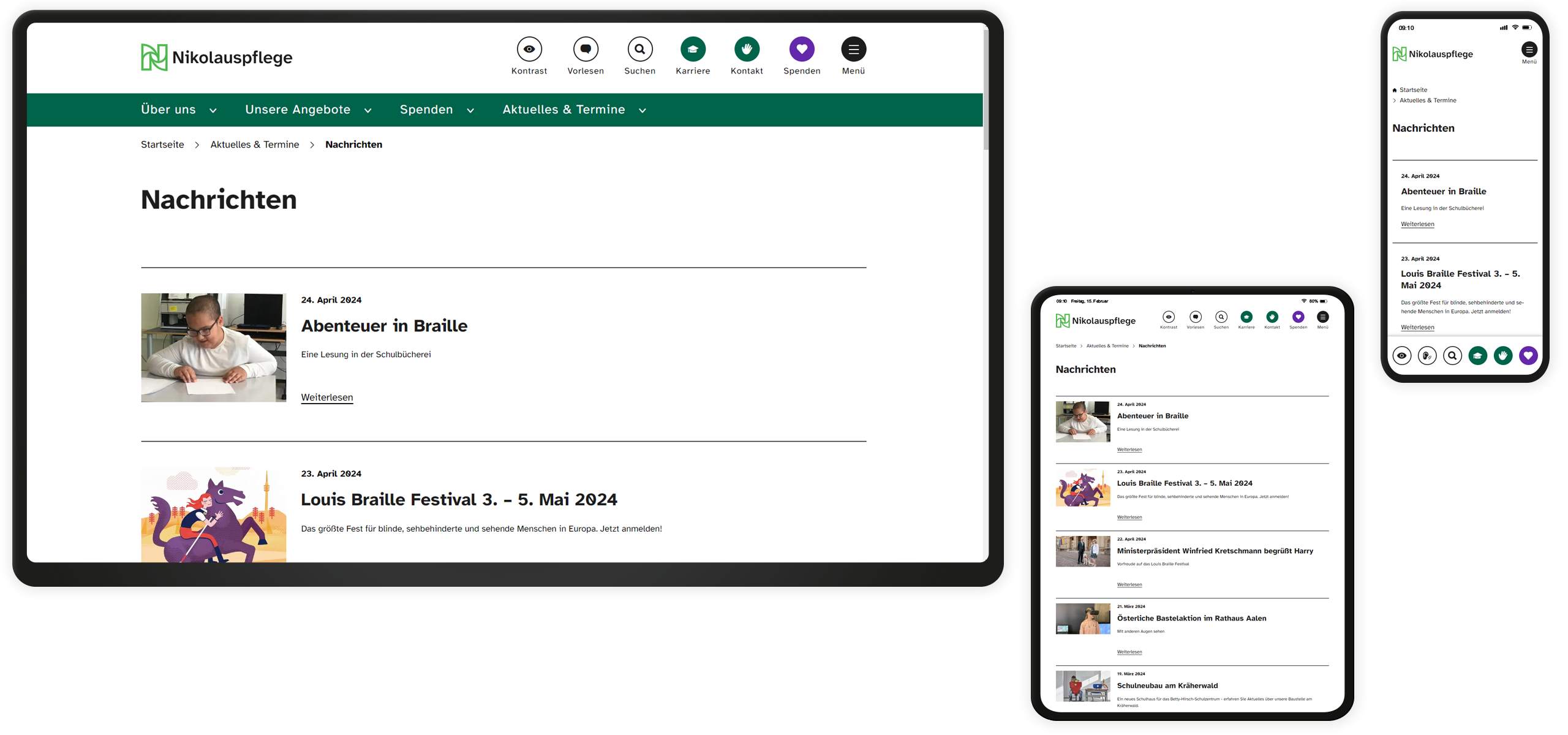Click the Louis Braille Festival horse illustration
The image size is (1568, 735).
(213, 518)
